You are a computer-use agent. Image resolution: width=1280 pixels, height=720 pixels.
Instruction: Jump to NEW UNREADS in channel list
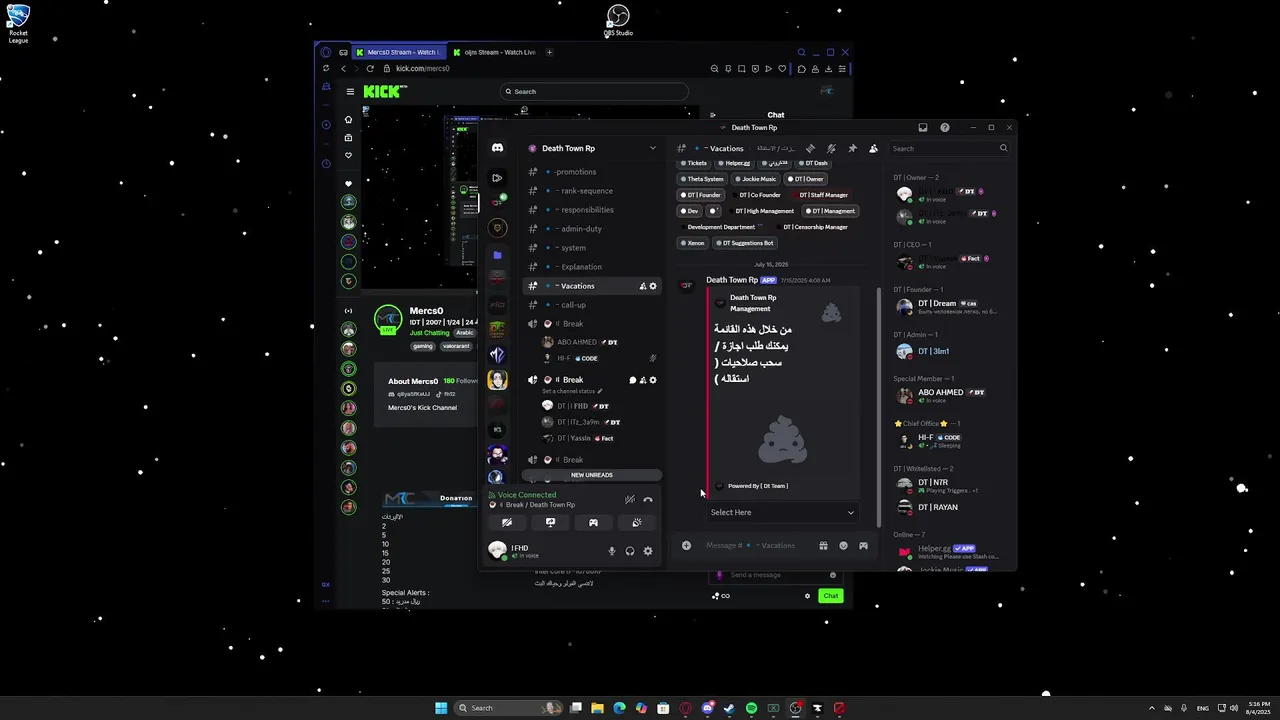point(592,475)
